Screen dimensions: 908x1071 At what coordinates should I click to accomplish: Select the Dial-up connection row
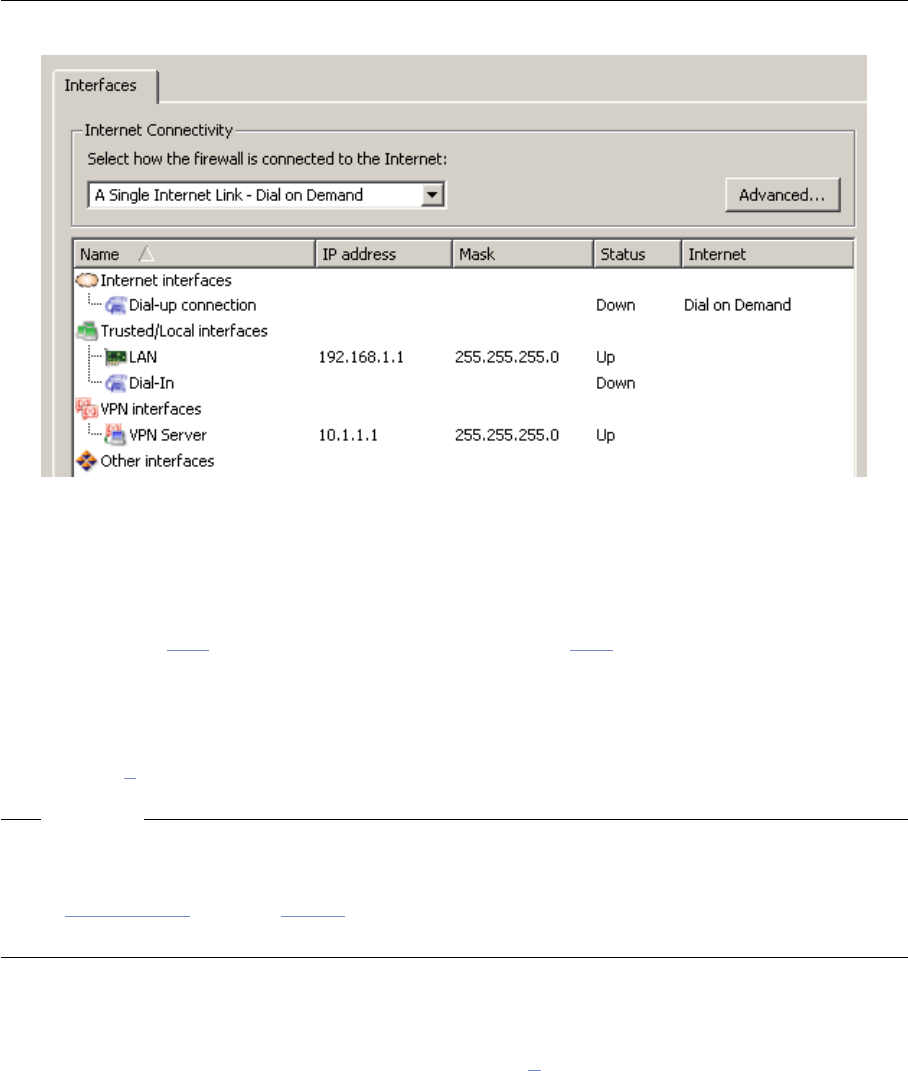[463, 305]
